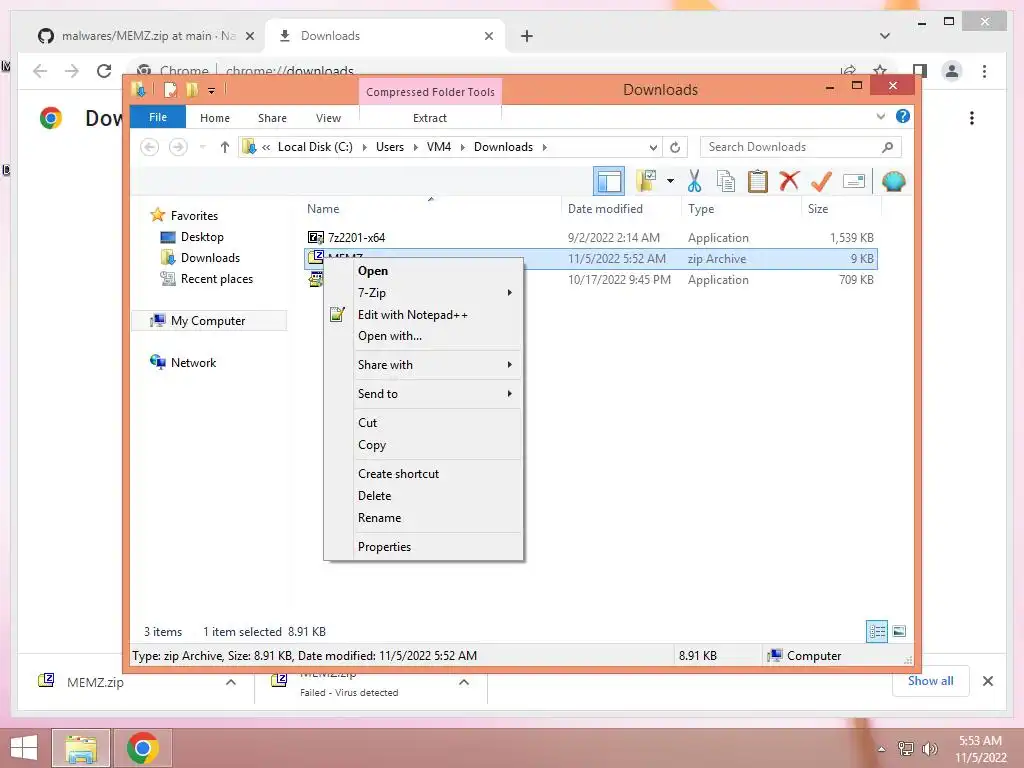Click the search magnifier in Search Downloads

(x=888, y=147)
